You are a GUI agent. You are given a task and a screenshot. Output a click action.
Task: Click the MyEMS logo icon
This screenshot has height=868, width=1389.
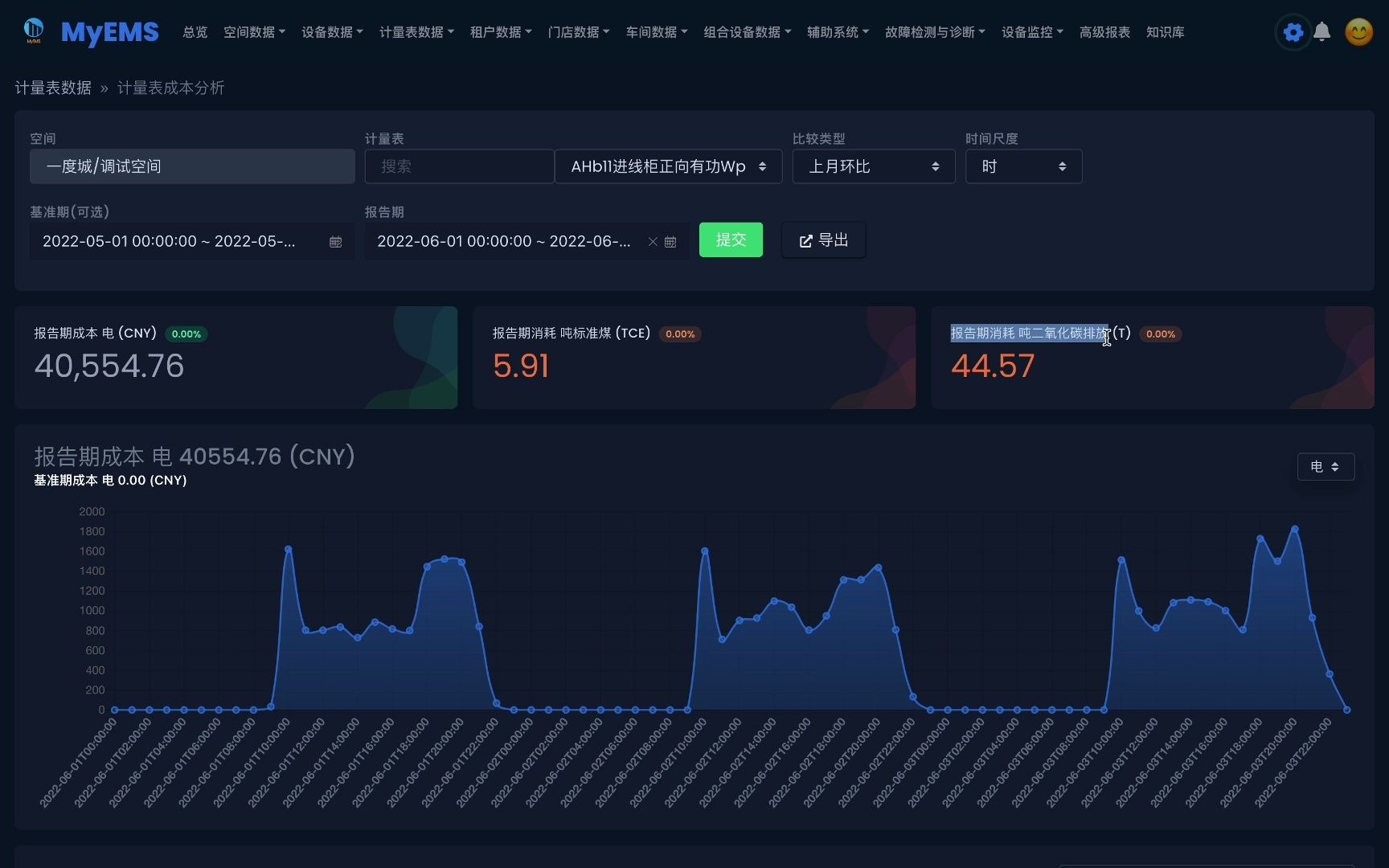tap(34, 31)
